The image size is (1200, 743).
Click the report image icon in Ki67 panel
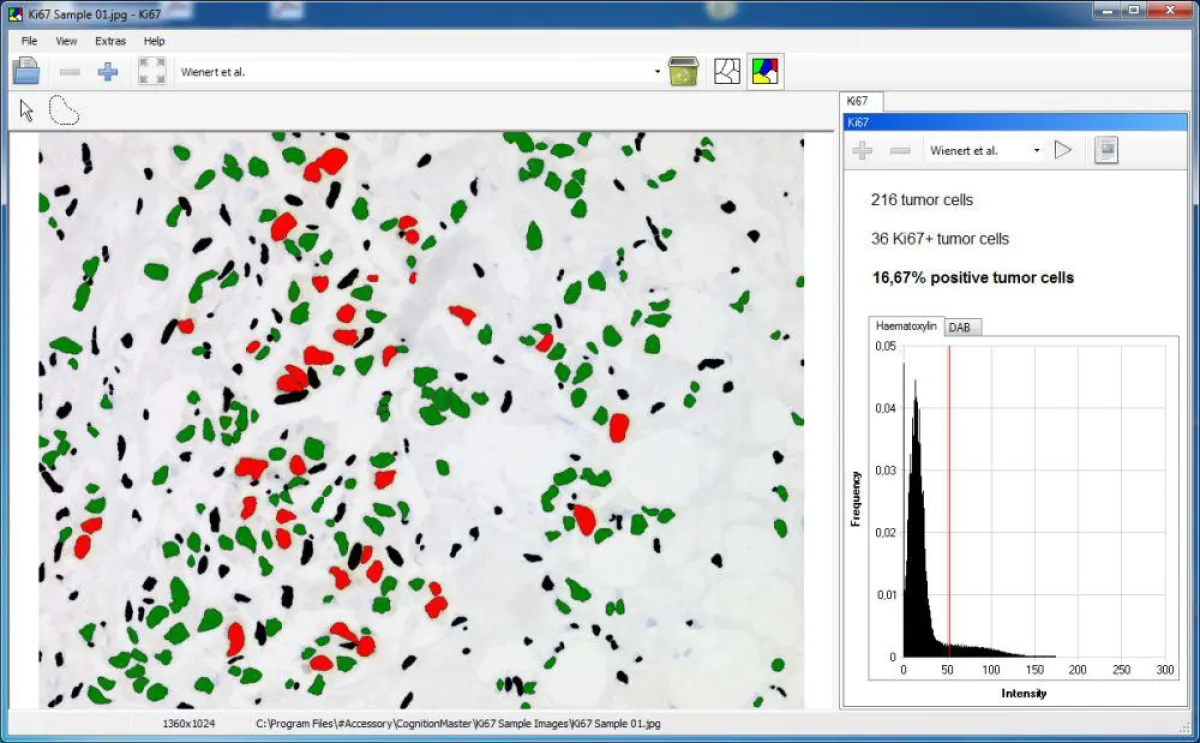point(1105,150)
